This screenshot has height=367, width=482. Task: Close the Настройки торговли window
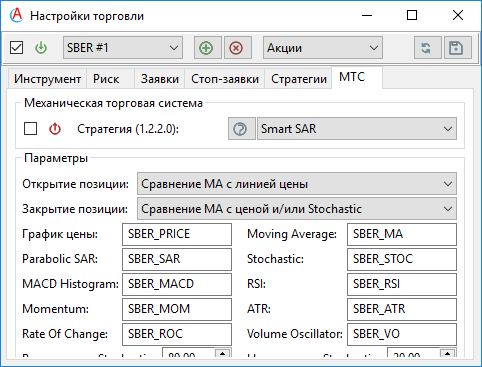[458, 15]
